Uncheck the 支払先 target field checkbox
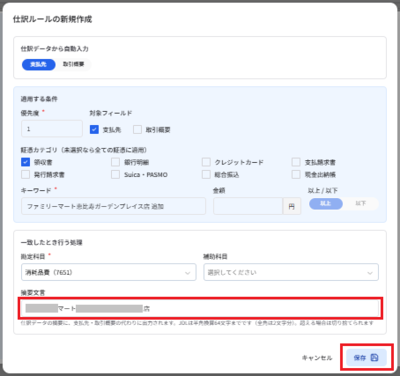 tap(94, 129)
